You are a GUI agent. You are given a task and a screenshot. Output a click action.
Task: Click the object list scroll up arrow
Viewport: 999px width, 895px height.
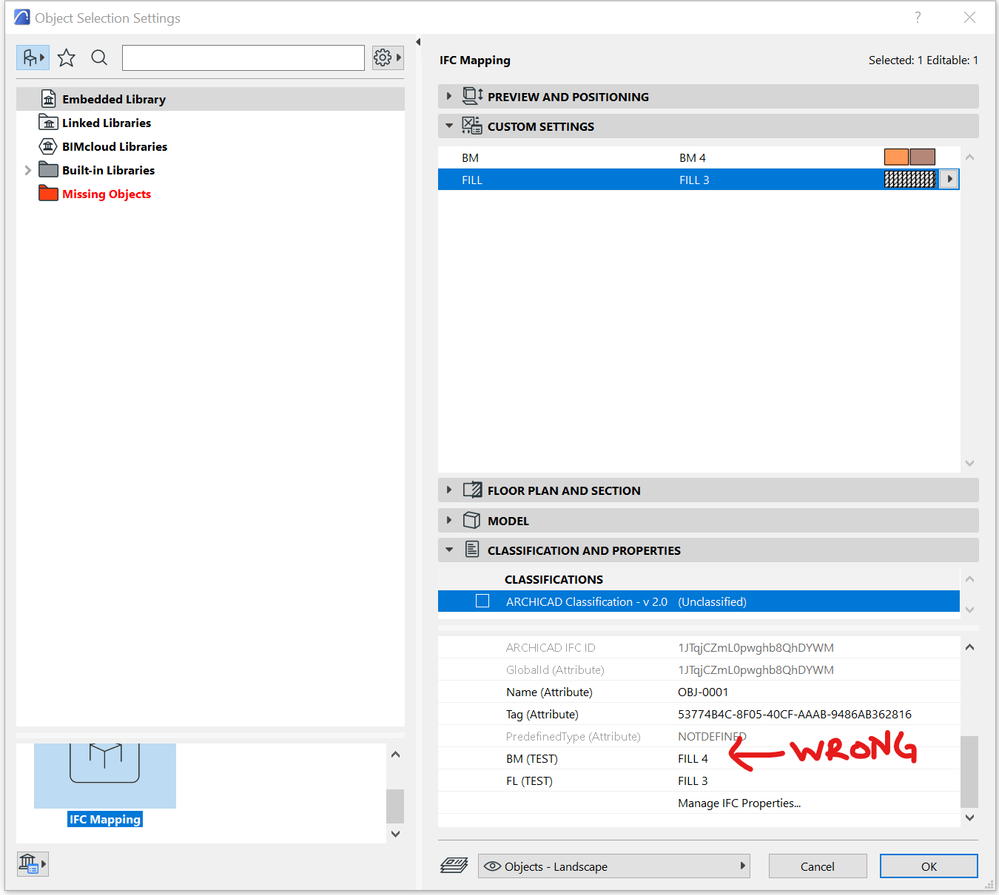point(395,755)
